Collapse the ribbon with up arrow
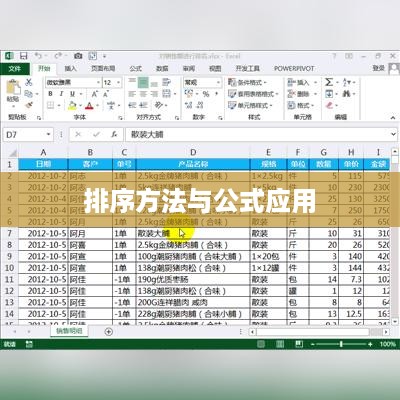The image size is (400, 400). (393, 118)
